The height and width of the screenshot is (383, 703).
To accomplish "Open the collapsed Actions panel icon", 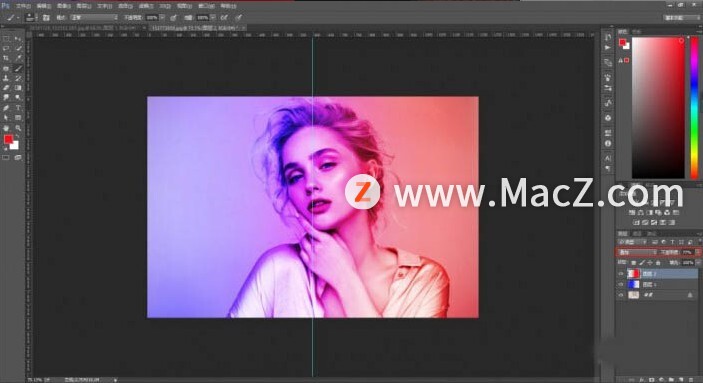I will pyautogui.click(x=608, y=47).
